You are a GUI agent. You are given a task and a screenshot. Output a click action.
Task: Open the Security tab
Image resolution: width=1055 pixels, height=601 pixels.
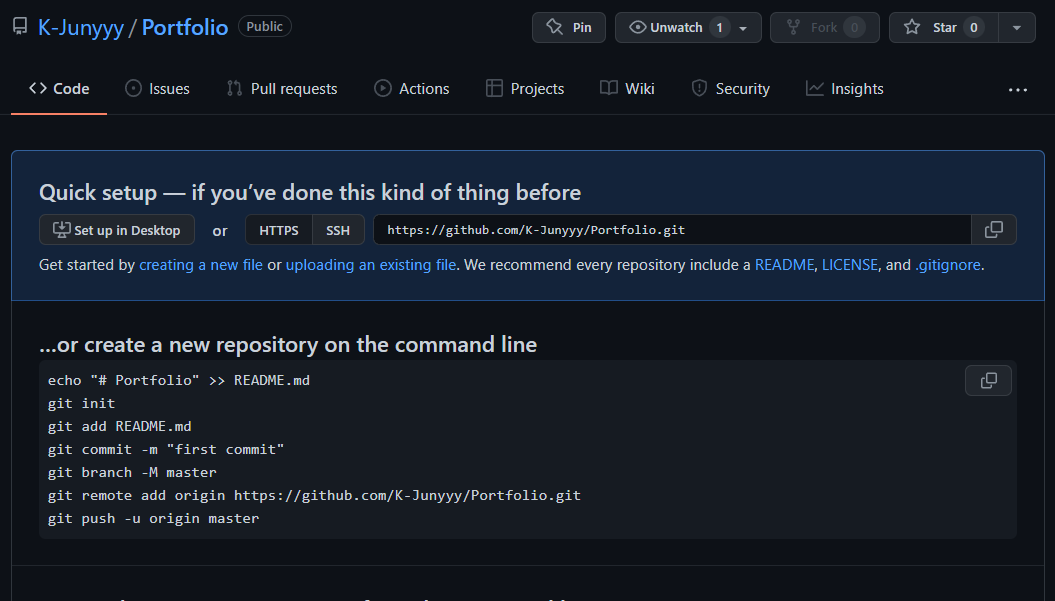click(x=730, y=89)
